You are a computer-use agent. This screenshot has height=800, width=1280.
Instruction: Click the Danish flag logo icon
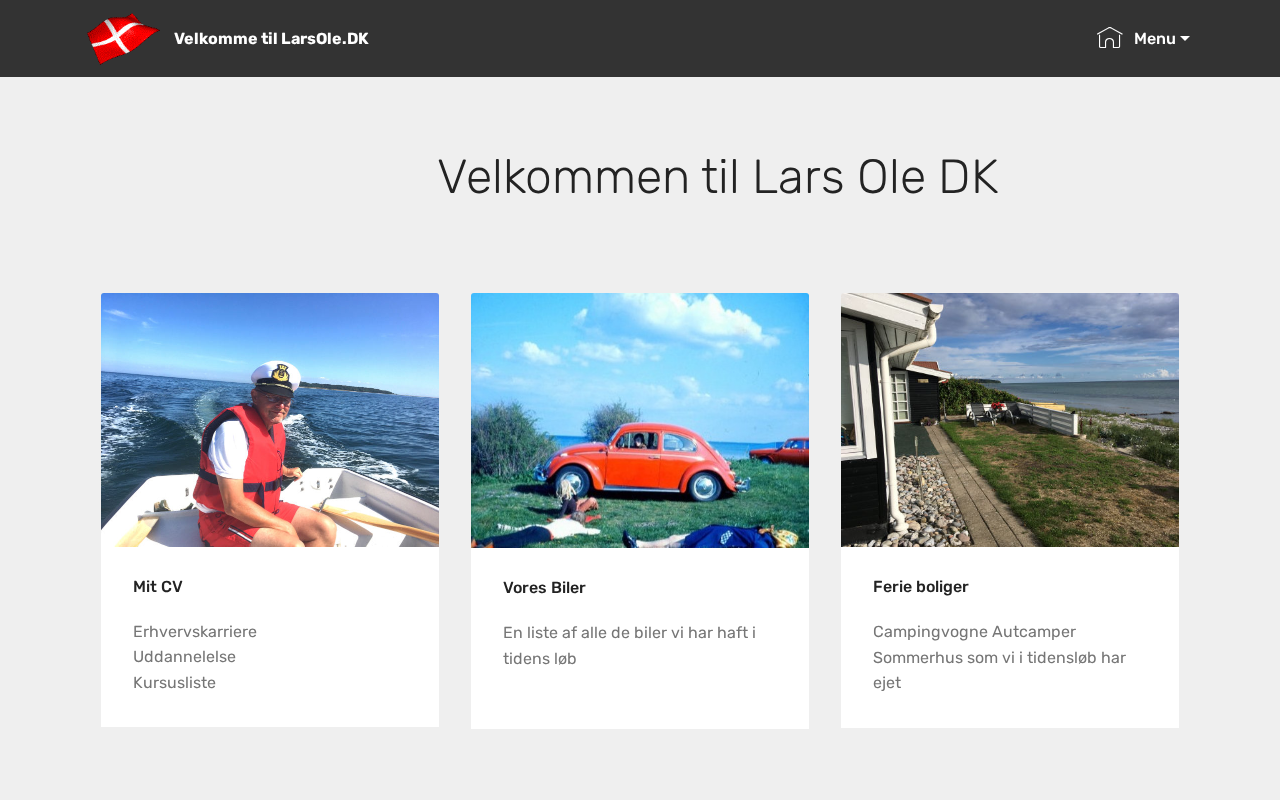[123, 38]
